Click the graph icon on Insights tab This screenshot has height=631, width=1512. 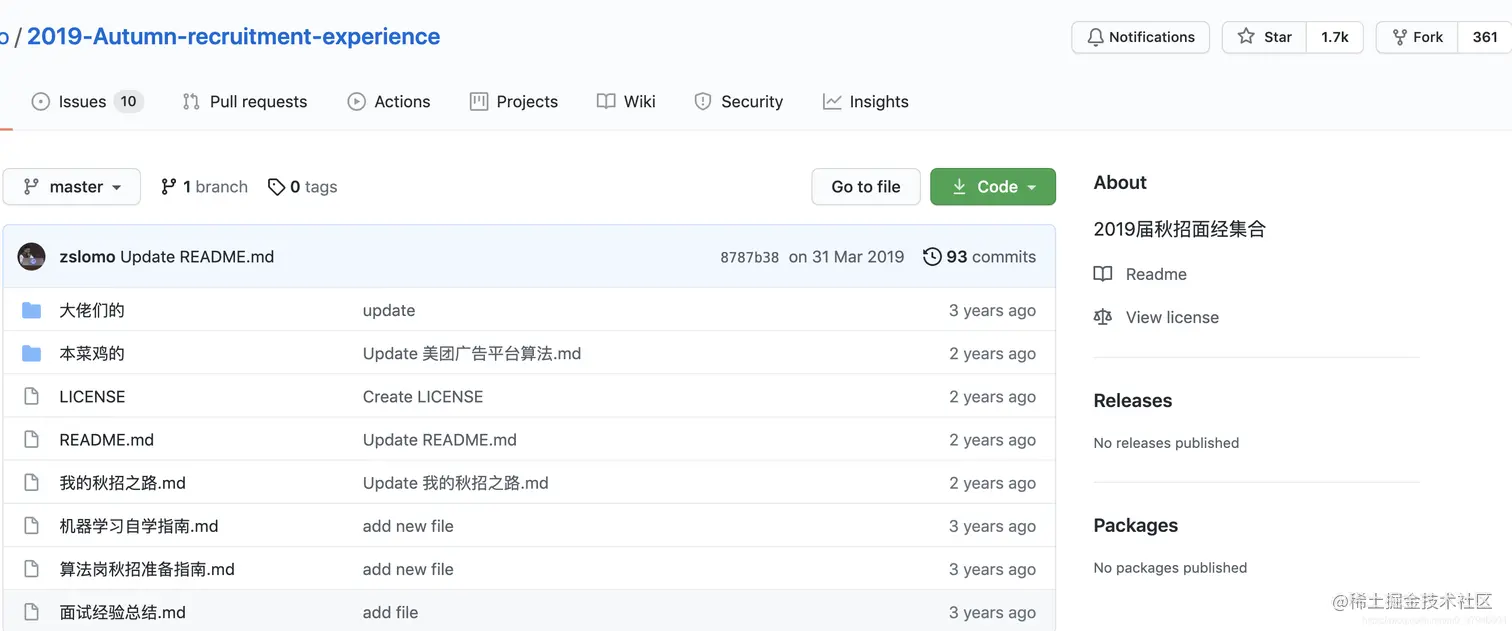point(832,101)
